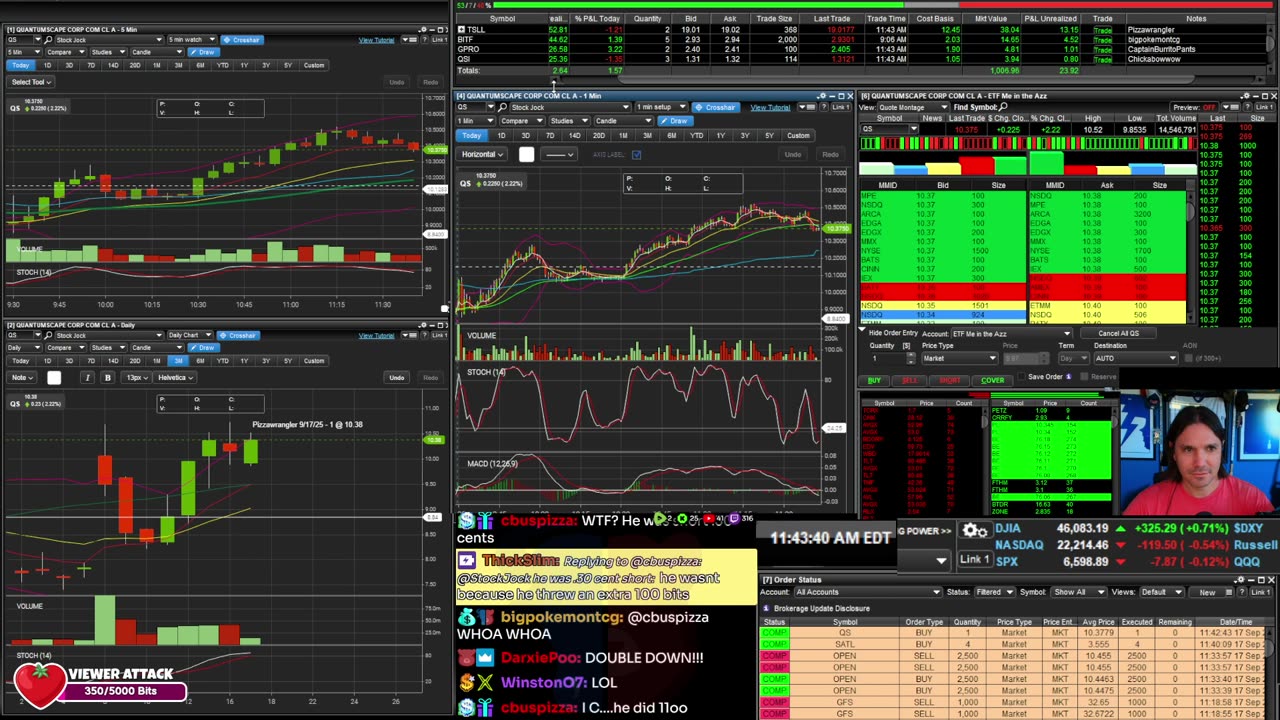Click layout menu icon in 5 Min chart header

410,40
